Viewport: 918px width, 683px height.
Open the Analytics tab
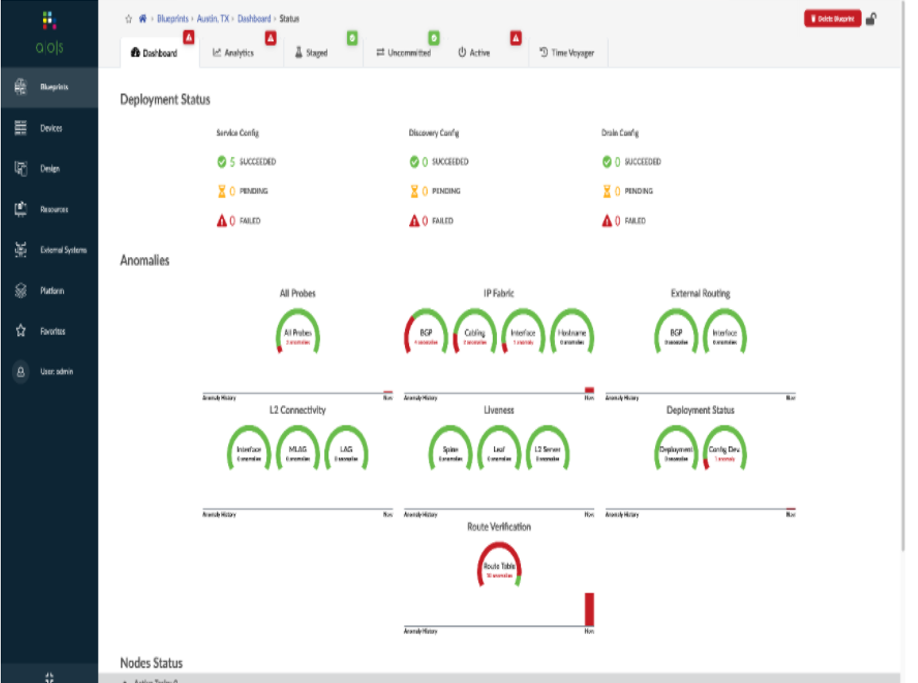tap(234, 53)
